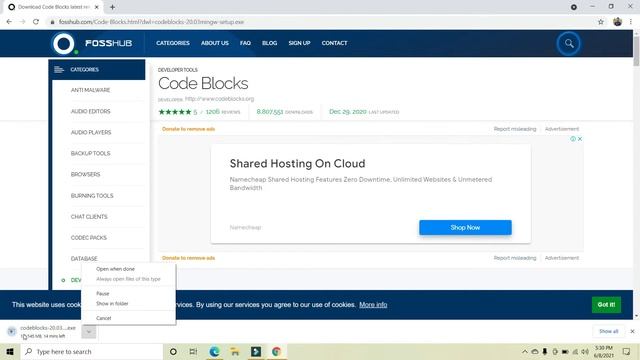Image resolution: width=640 pixels, height=360 pixels.
Task: Click upper Report misleading link
Action: point(515,129)
